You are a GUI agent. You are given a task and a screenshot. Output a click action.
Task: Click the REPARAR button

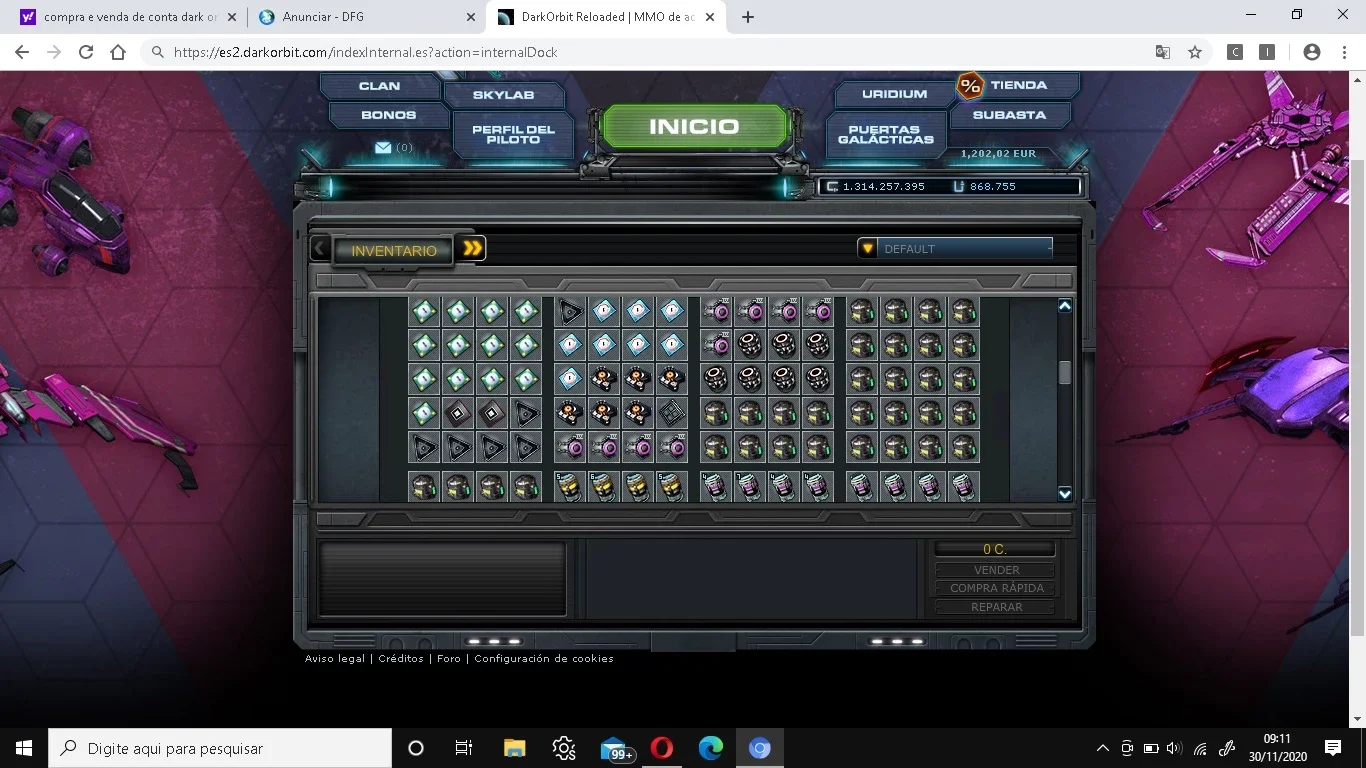pyautogui.click(x=996, y=607)
